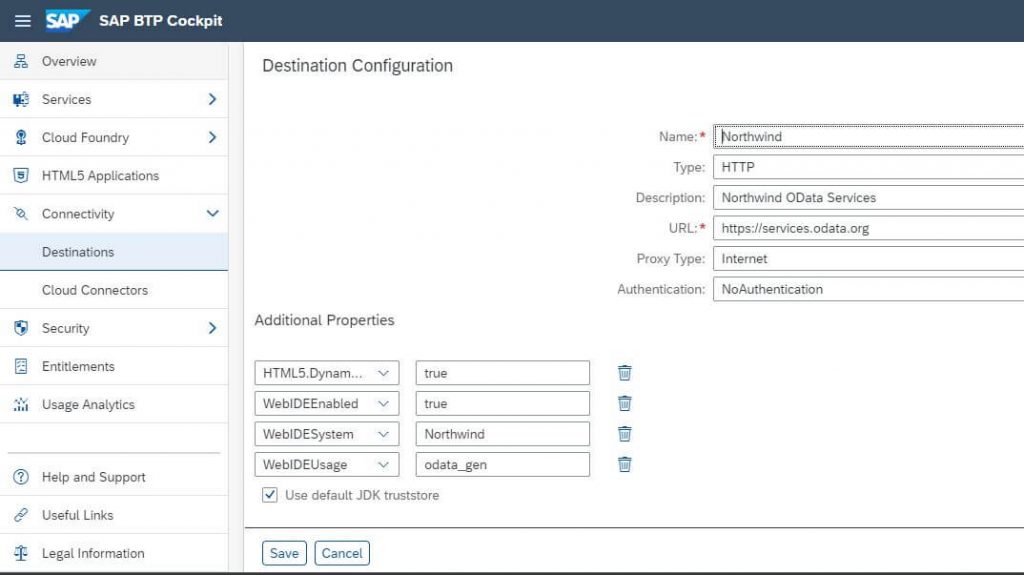Click the Connectivity plug icon
Screen dimensions: 1024x575
[21, 214]
